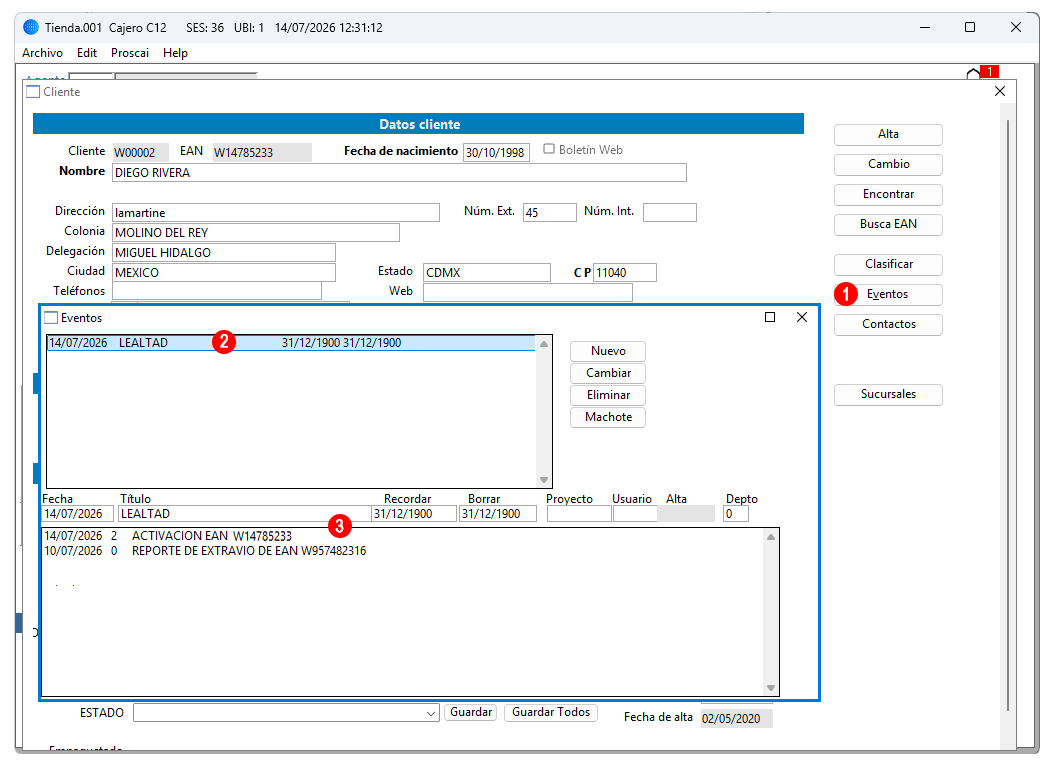Click the ACTIVACION EAN W14785233 note line
The width and height of the screenshot is (1055, 765).
[x=168, y=536]
